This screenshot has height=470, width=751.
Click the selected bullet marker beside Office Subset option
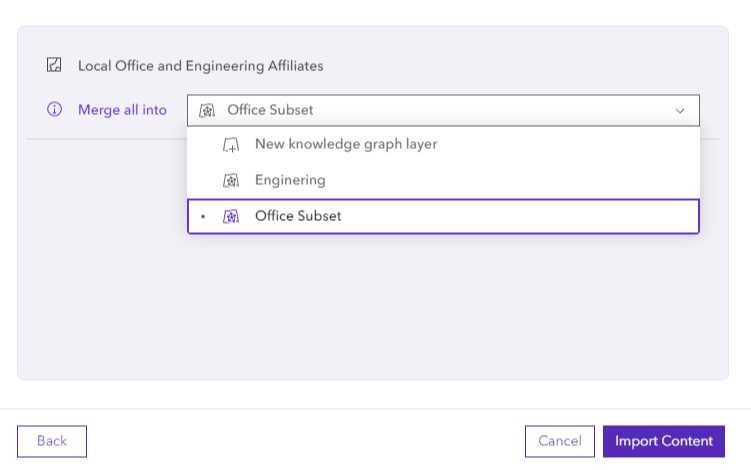click(203, 216)
